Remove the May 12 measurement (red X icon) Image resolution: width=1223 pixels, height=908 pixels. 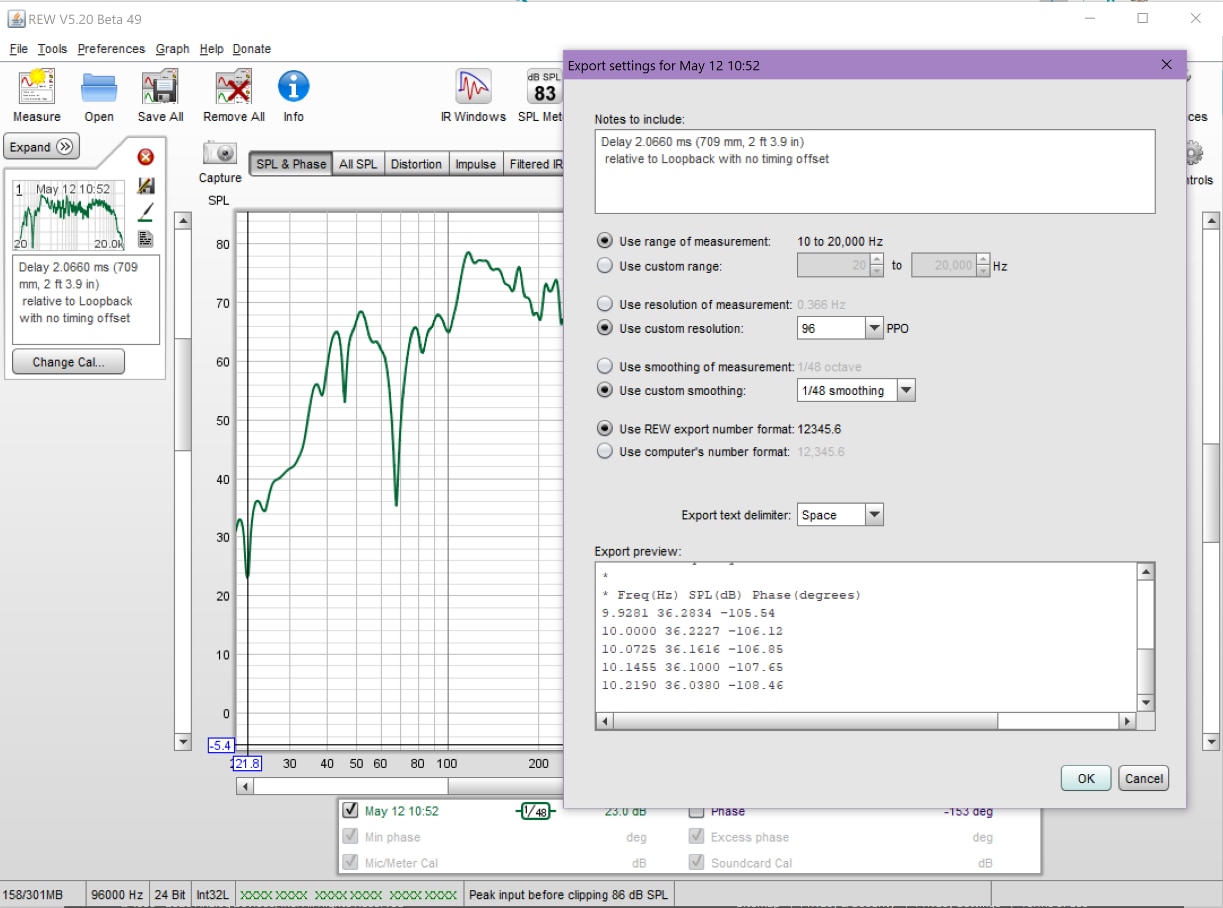click(146, 157)
